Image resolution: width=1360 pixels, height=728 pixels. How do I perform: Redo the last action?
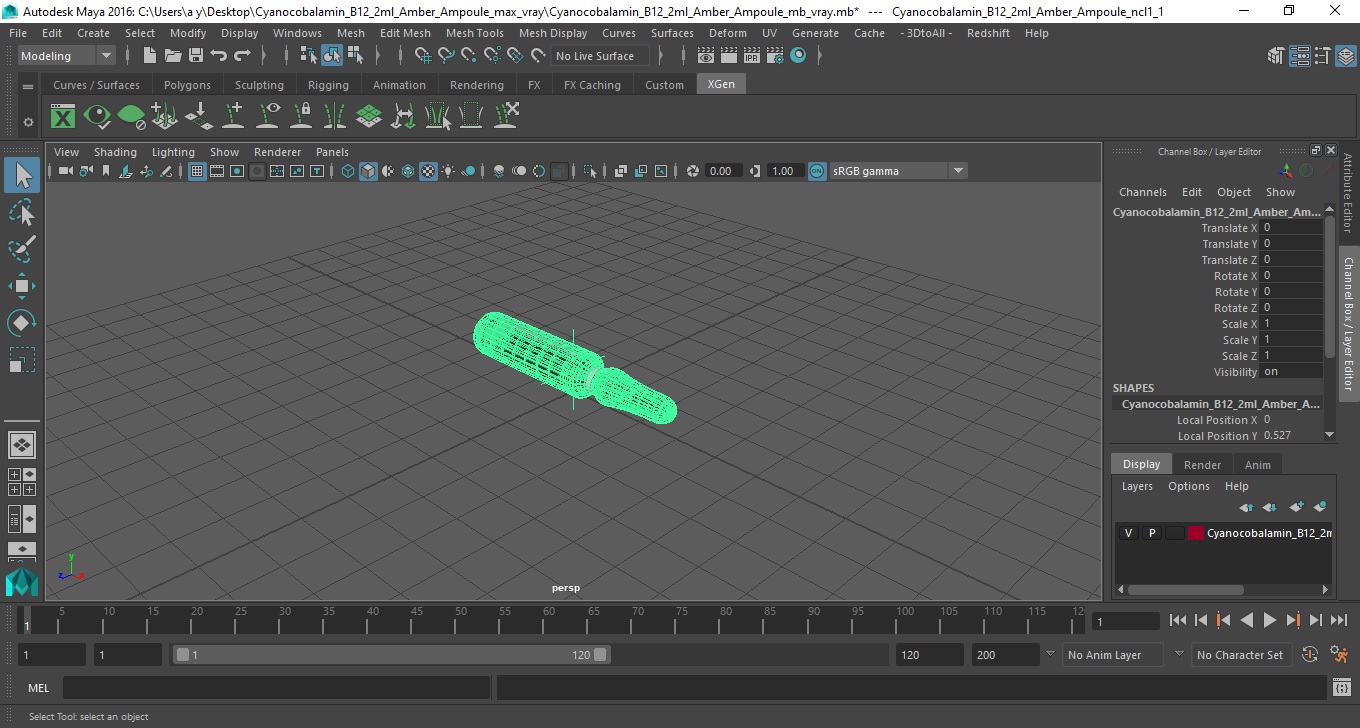tap(242, 56)
